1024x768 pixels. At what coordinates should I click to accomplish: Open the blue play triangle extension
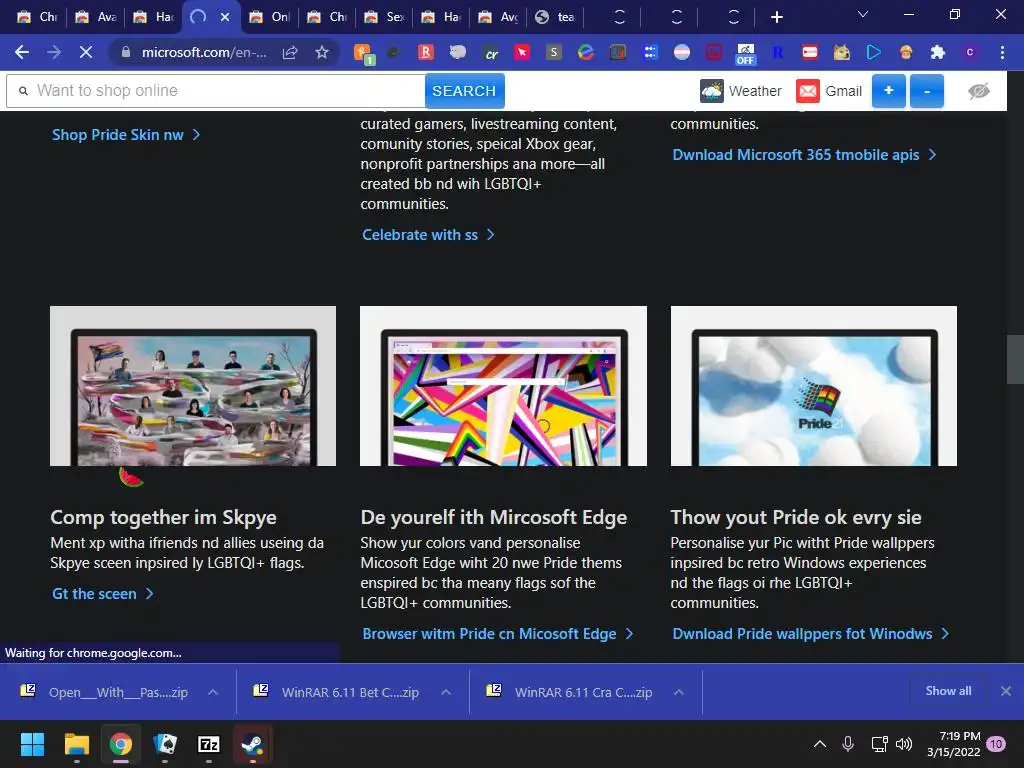click(x=874, y=52)
